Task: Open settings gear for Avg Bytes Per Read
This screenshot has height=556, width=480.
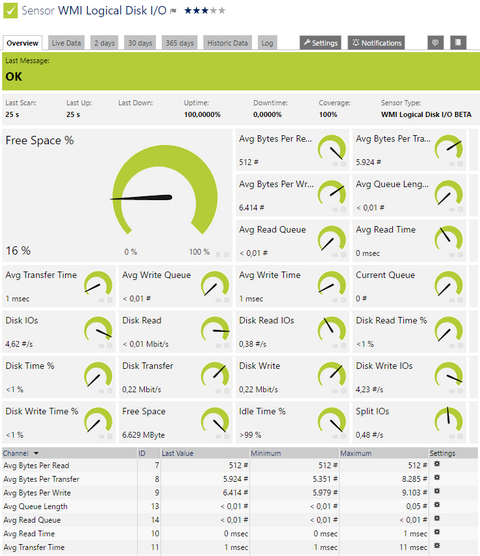Action: click(x=437, y=464)
